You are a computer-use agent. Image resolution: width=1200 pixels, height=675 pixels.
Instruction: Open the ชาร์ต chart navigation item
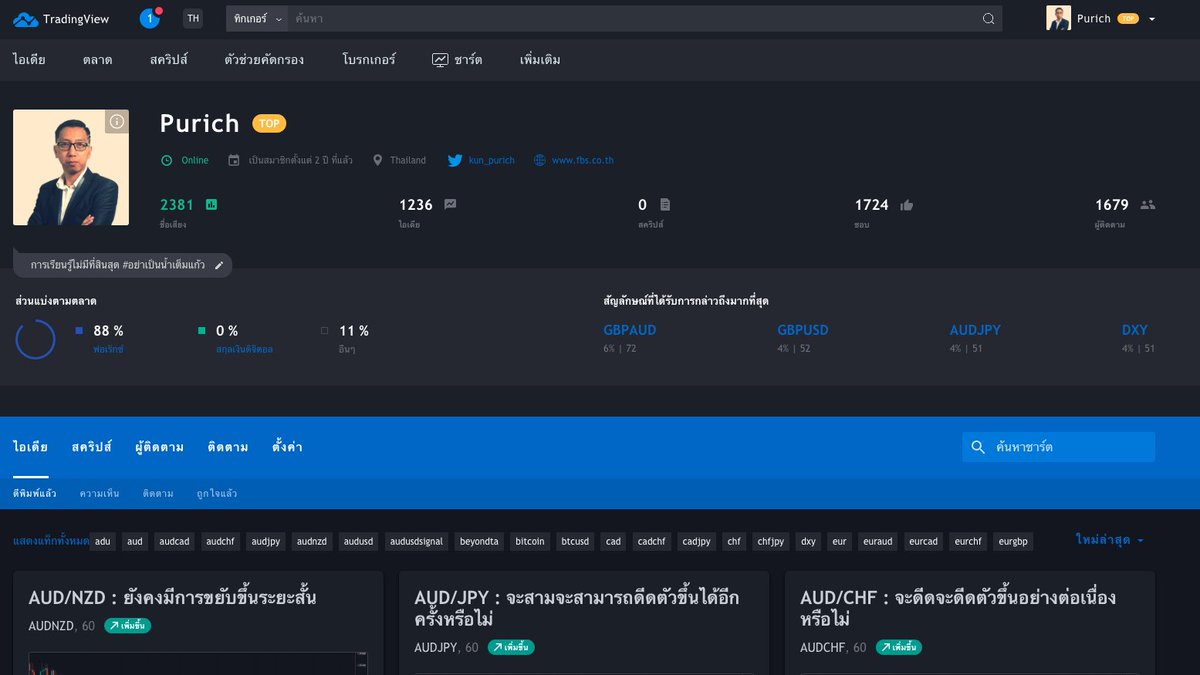point(457,59)
